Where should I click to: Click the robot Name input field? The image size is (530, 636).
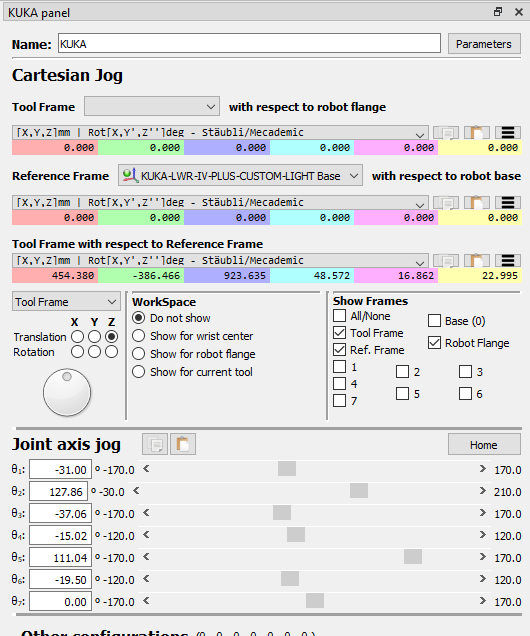pos(249,43)
